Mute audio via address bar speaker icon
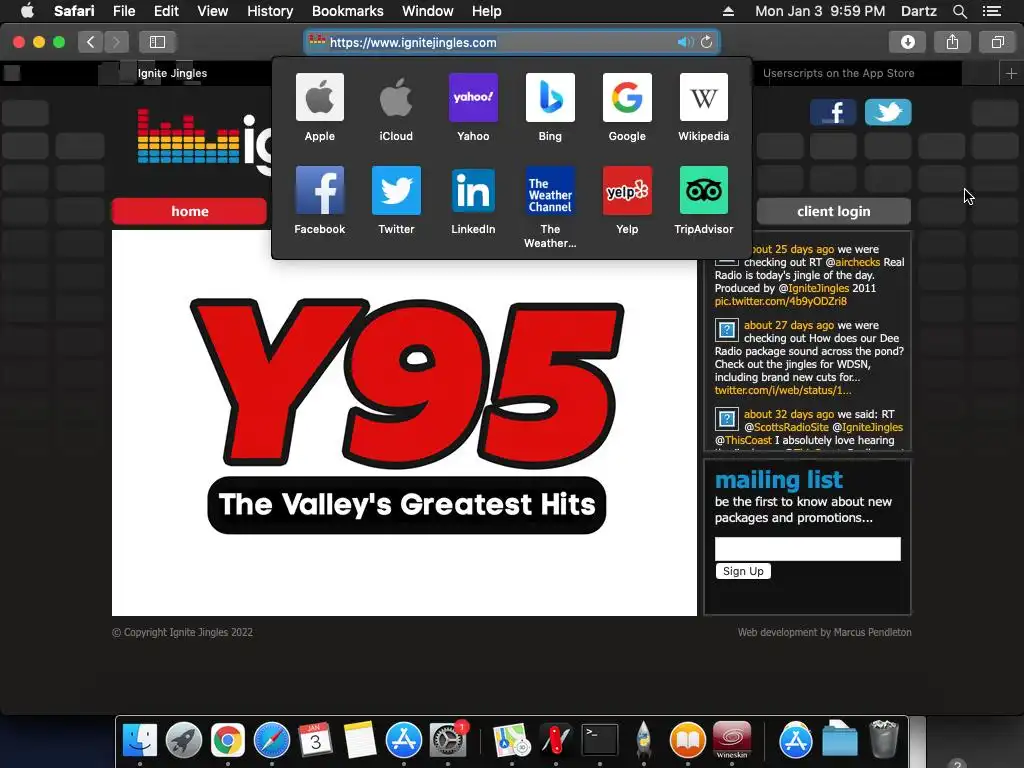This screenshot has height=768, width=1024. [684, 42]
